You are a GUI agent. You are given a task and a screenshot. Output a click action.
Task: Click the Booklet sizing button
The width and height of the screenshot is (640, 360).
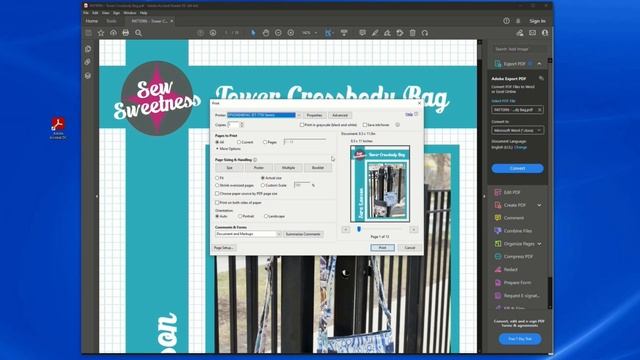click(x=318, y=168)
